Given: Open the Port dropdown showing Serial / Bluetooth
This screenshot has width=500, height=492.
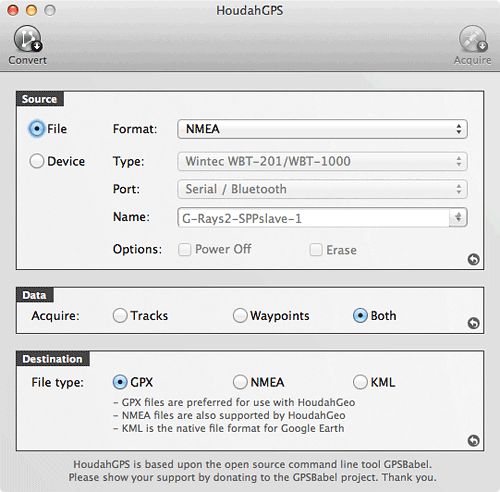Looking at the screenshot, I should click(x=322, y=189).
